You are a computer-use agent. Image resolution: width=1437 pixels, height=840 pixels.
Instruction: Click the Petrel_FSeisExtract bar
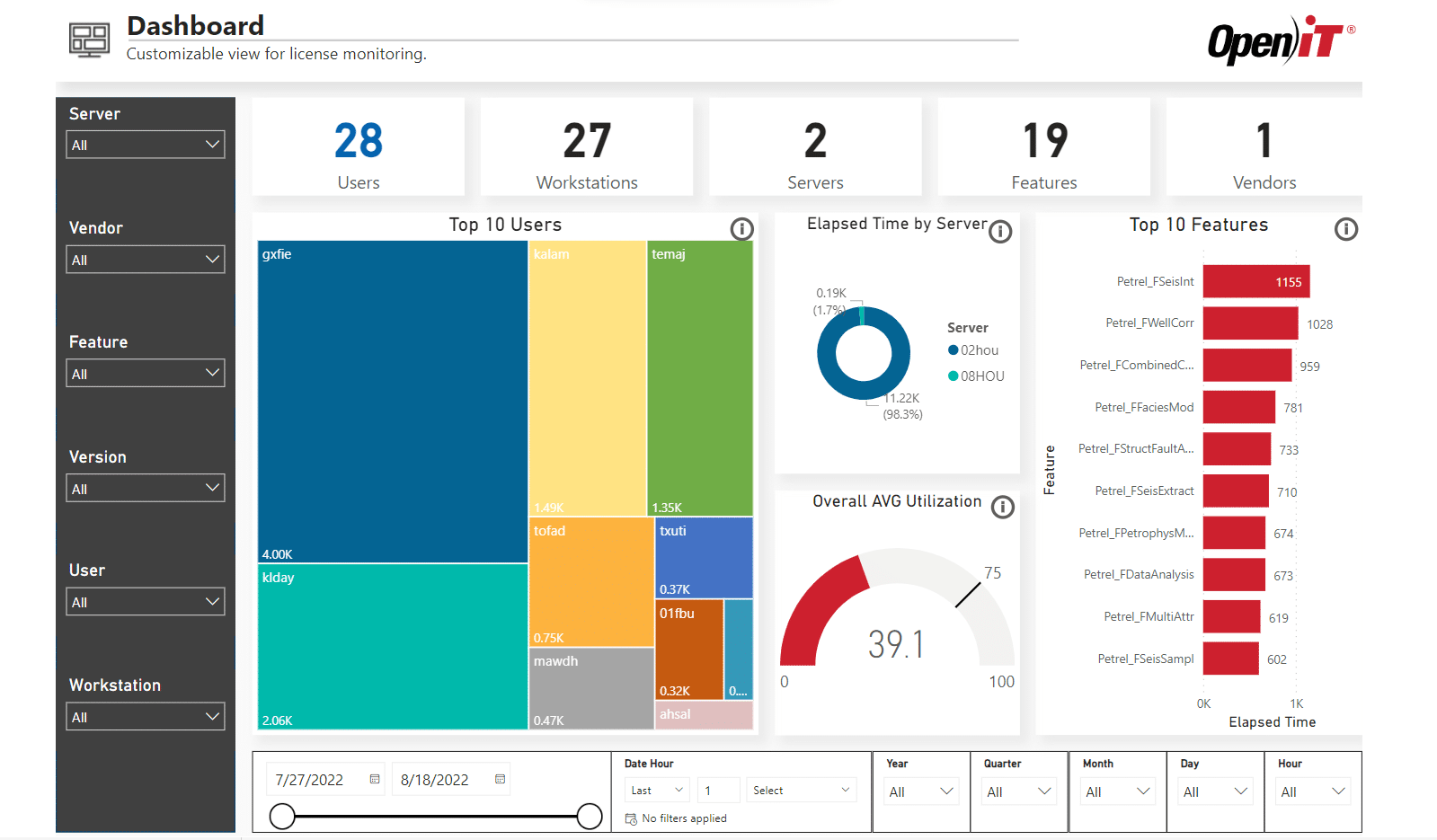[1236, 491]
